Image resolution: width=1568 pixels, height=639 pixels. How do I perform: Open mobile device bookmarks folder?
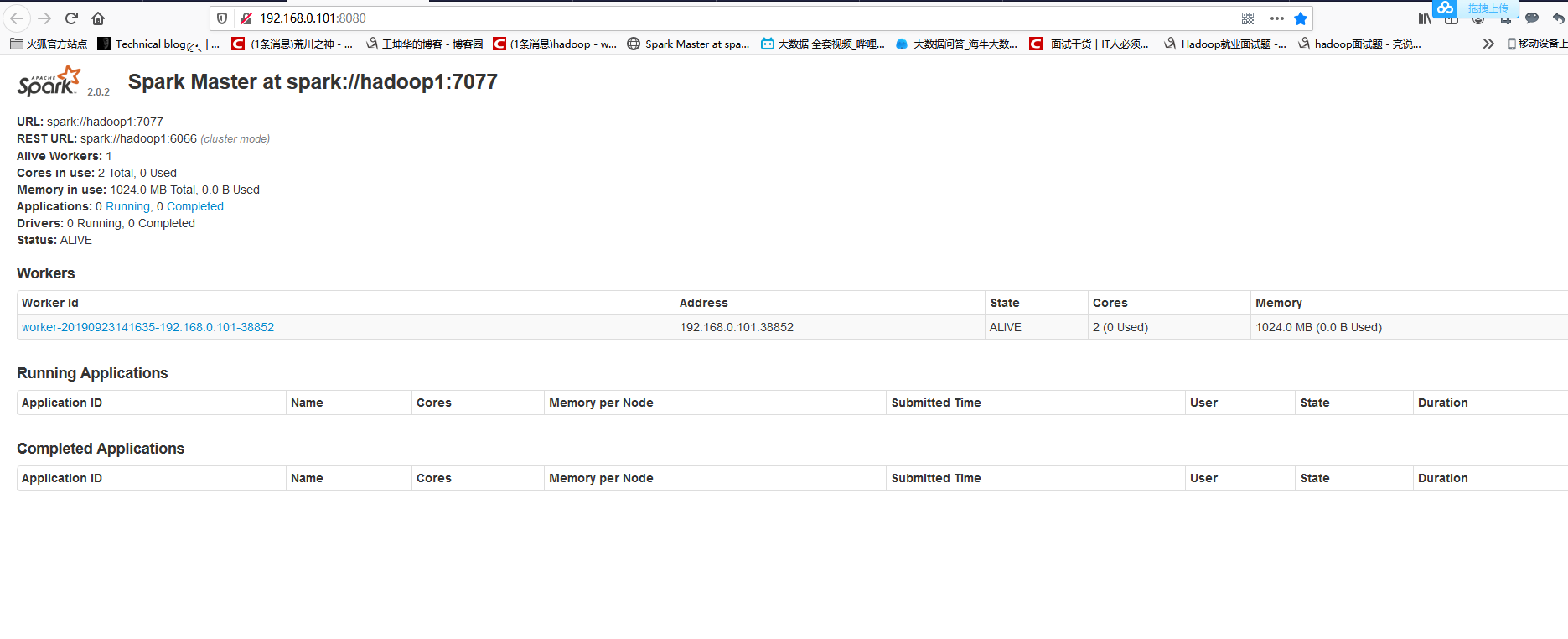click(1537, 44)
